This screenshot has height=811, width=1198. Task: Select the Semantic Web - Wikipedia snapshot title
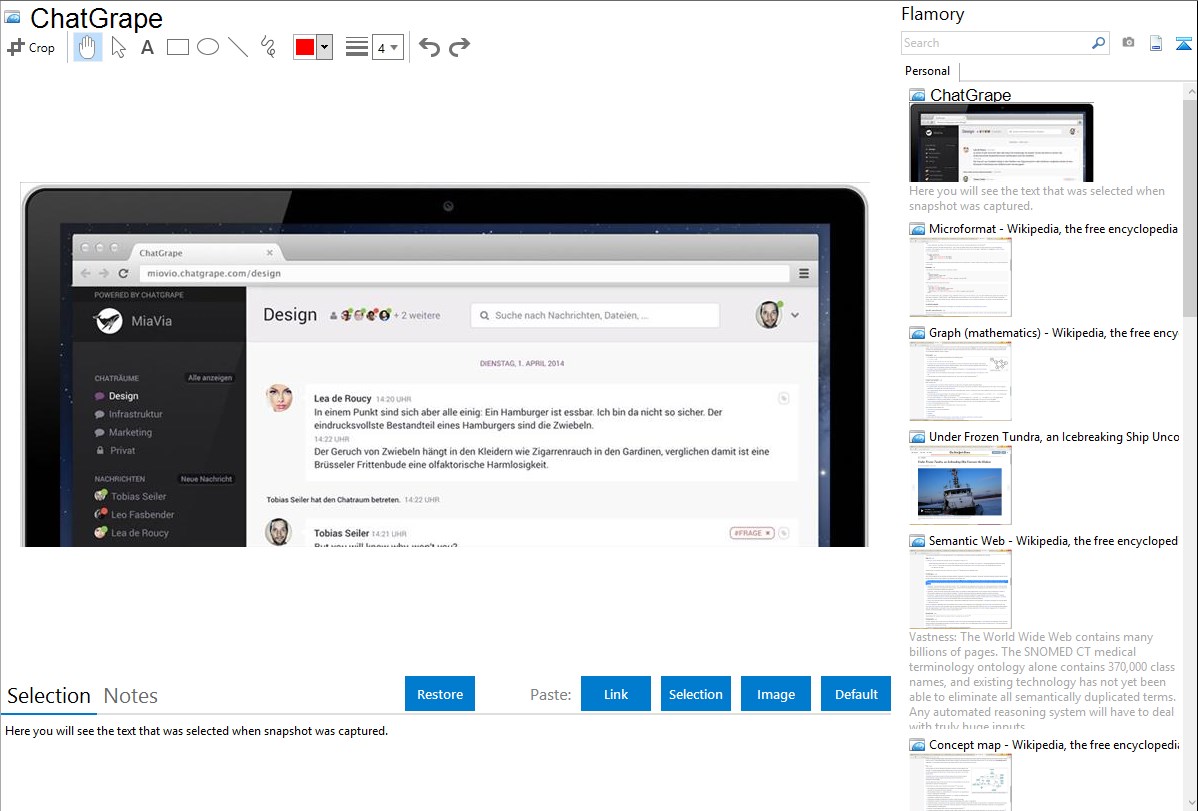[x=1053, y=540]
